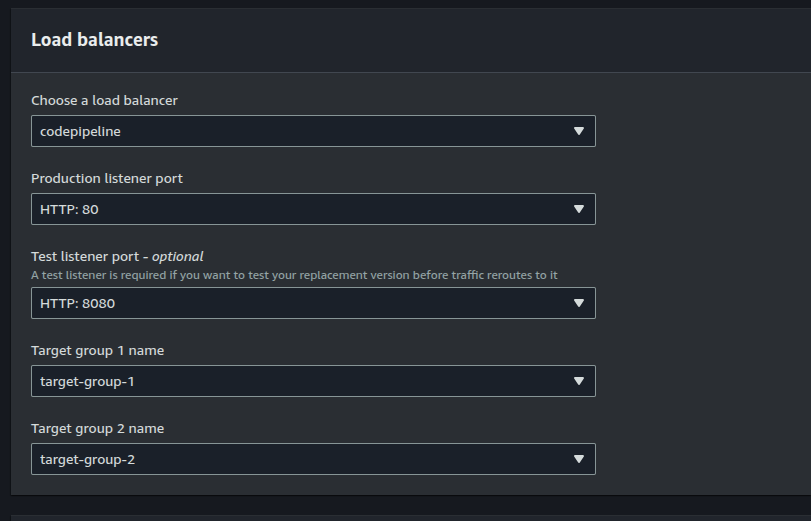The height and width of the screenshot is (521, 811).
Task: Open the Production listener port dropdown
Action: click(313, 209)
